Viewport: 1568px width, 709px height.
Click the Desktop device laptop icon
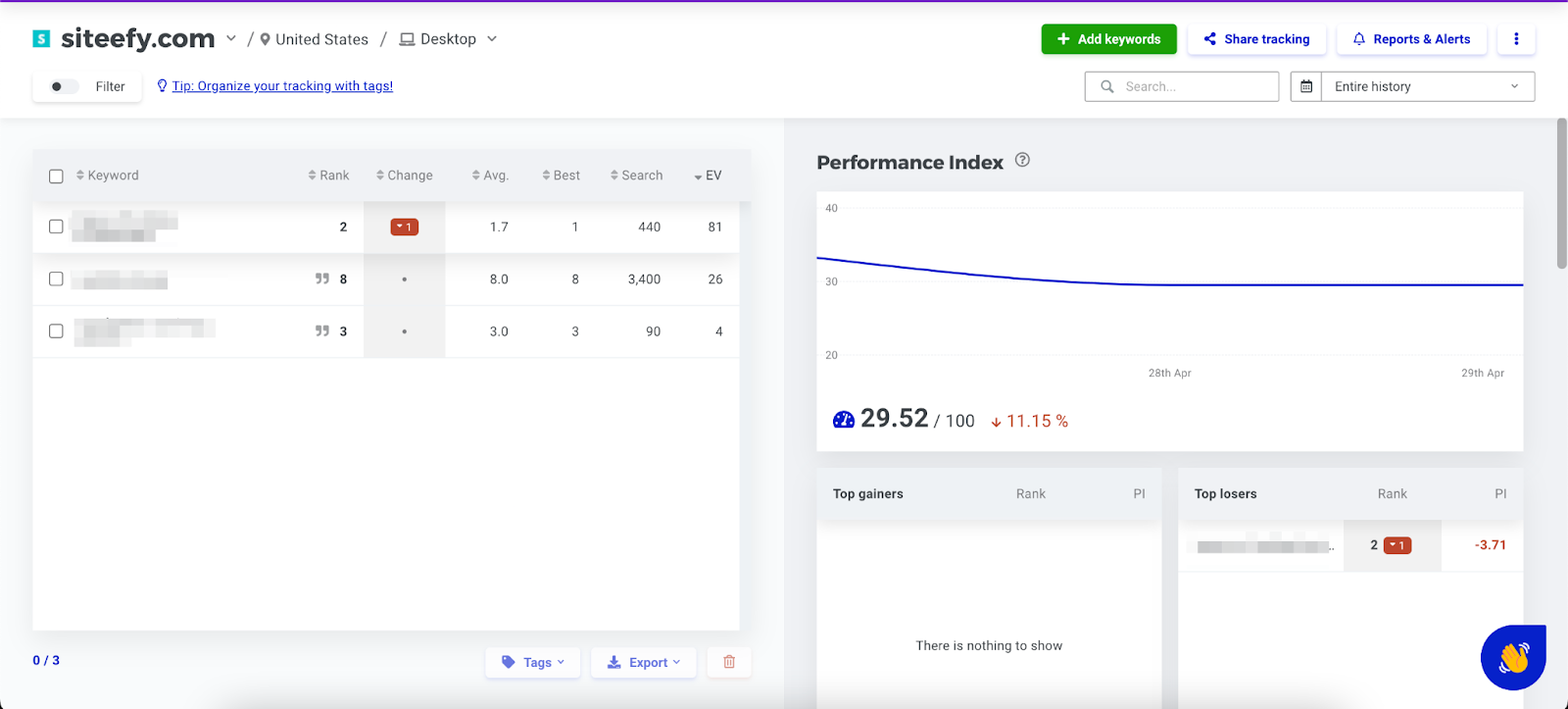pos(407,39)
